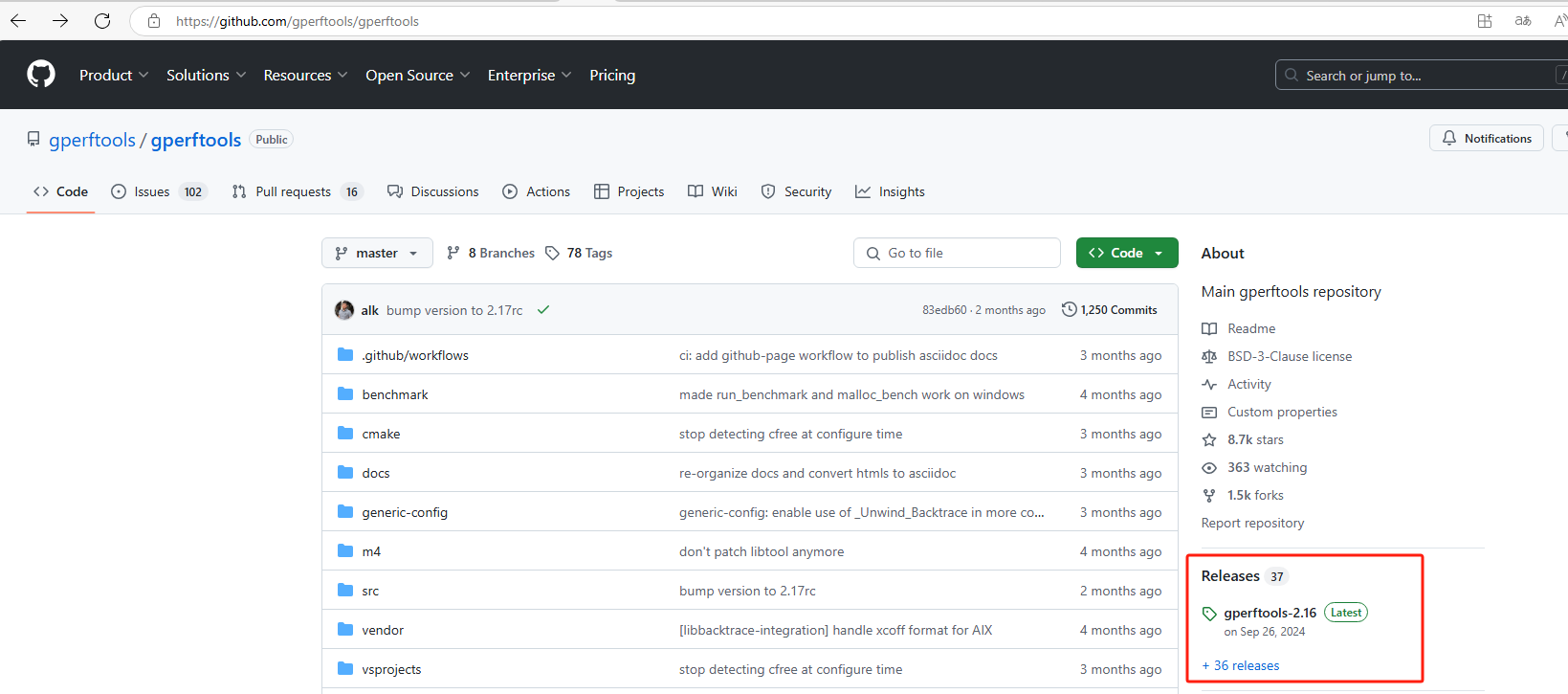Click the commits history clock icon

(x=1069, y=309)
